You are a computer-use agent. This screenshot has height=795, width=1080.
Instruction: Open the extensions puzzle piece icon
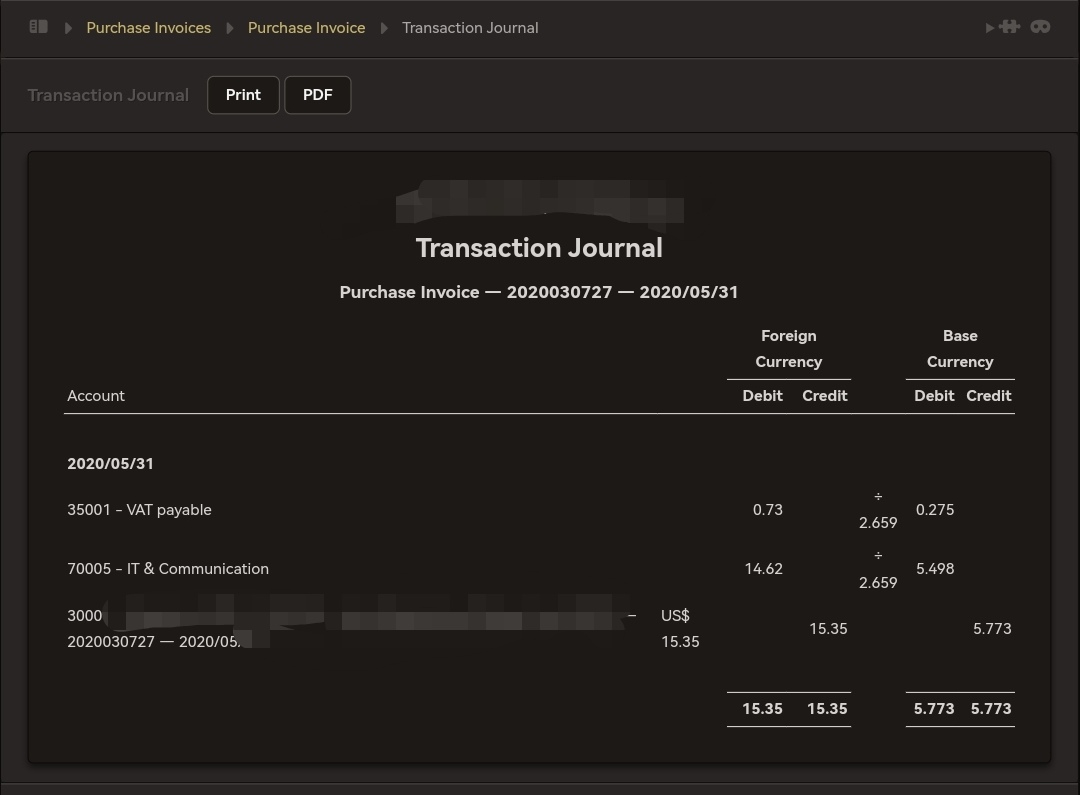click(1010, 26)
